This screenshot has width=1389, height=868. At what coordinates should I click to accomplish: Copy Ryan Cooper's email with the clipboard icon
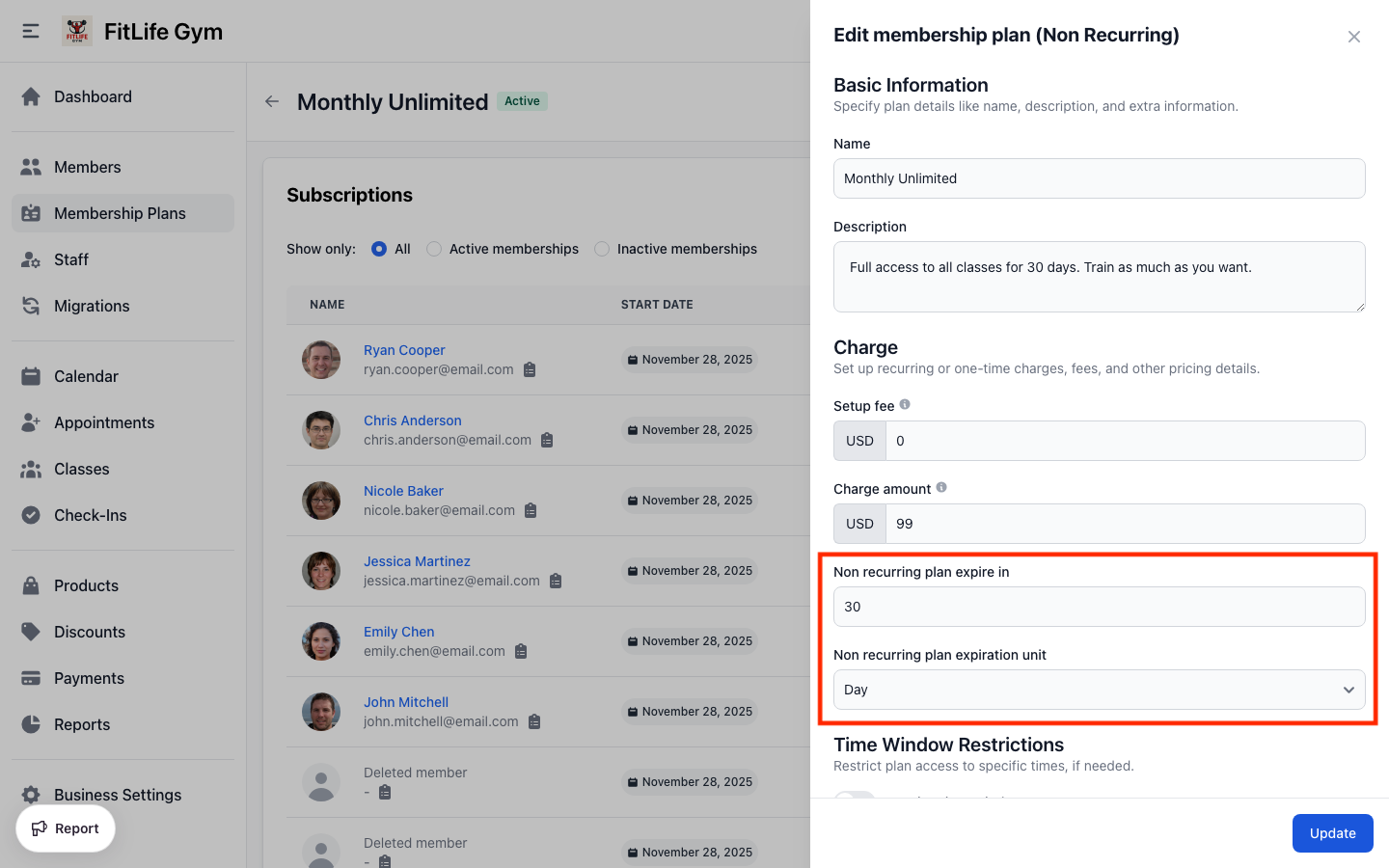530,369
